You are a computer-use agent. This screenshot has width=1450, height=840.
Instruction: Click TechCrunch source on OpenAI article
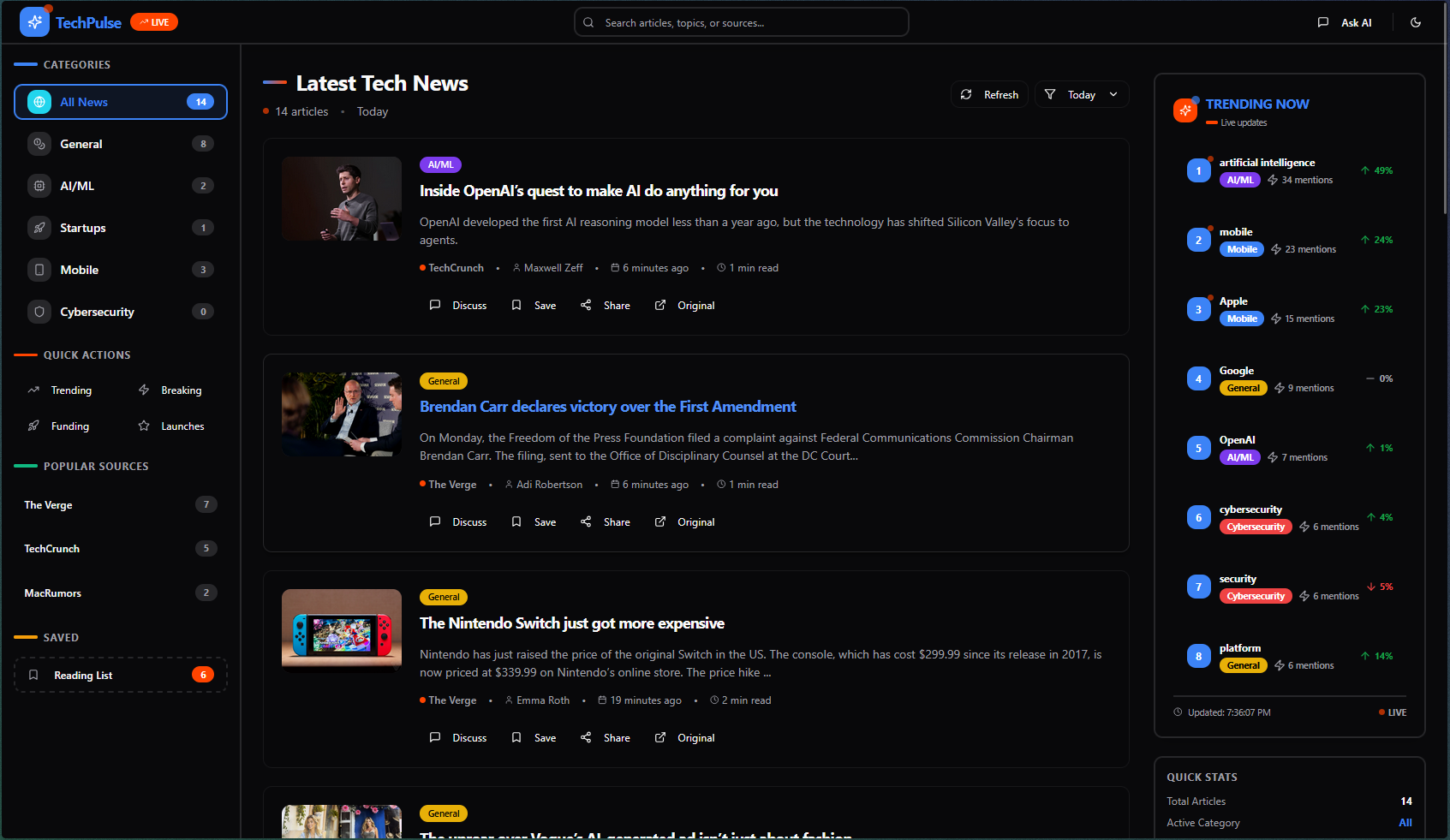[x=456, y=268]
